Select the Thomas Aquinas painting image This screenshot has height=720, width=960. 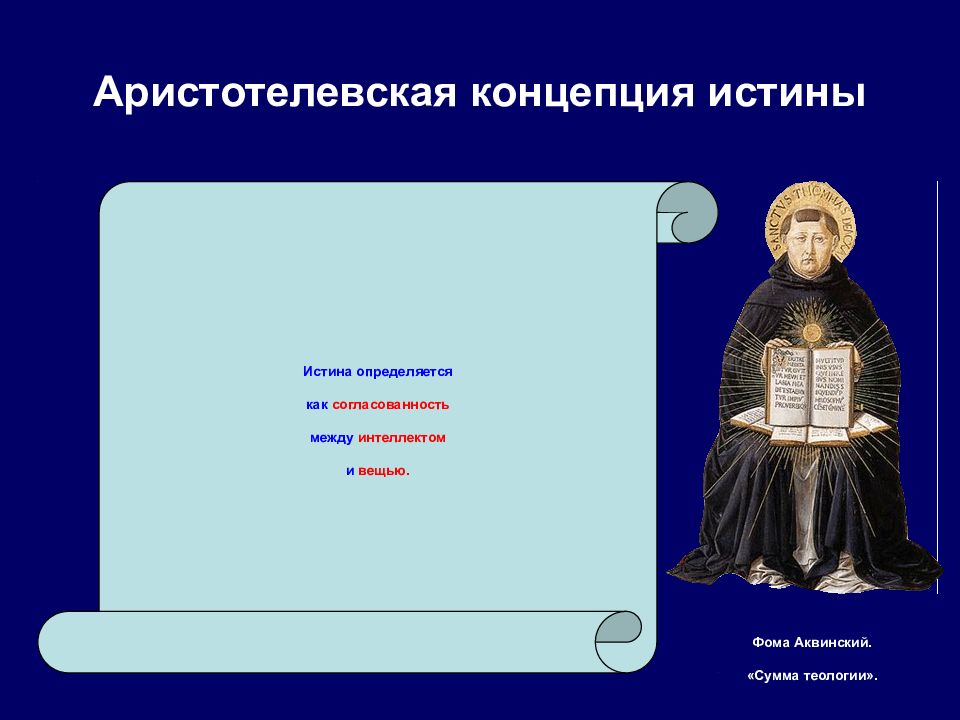pos(803,388)
